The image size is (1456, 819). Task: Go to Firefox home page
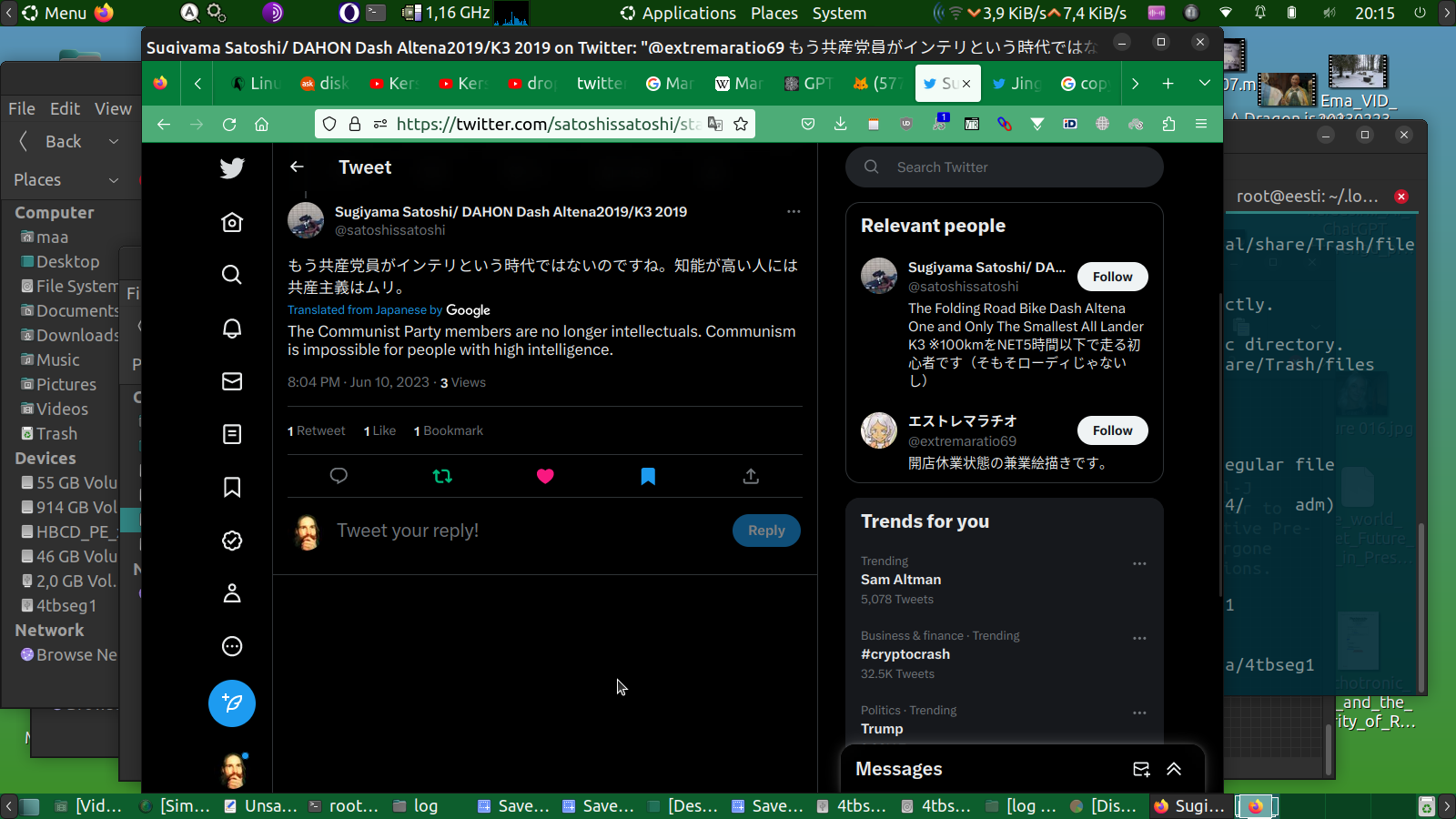click(261, 124)
